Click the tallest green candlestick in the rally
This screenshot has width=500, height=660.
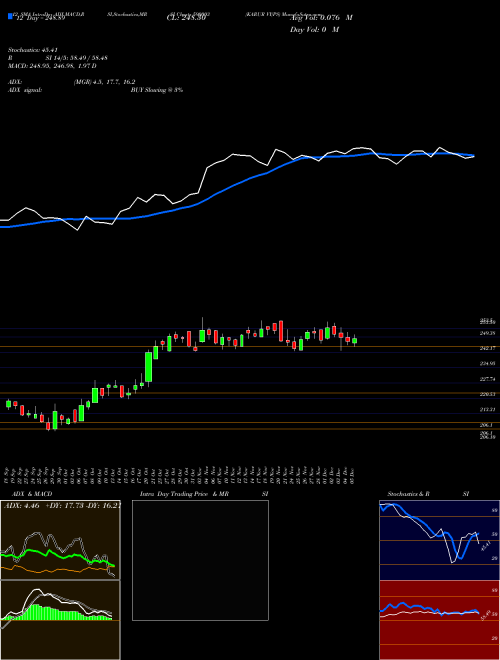149,367
